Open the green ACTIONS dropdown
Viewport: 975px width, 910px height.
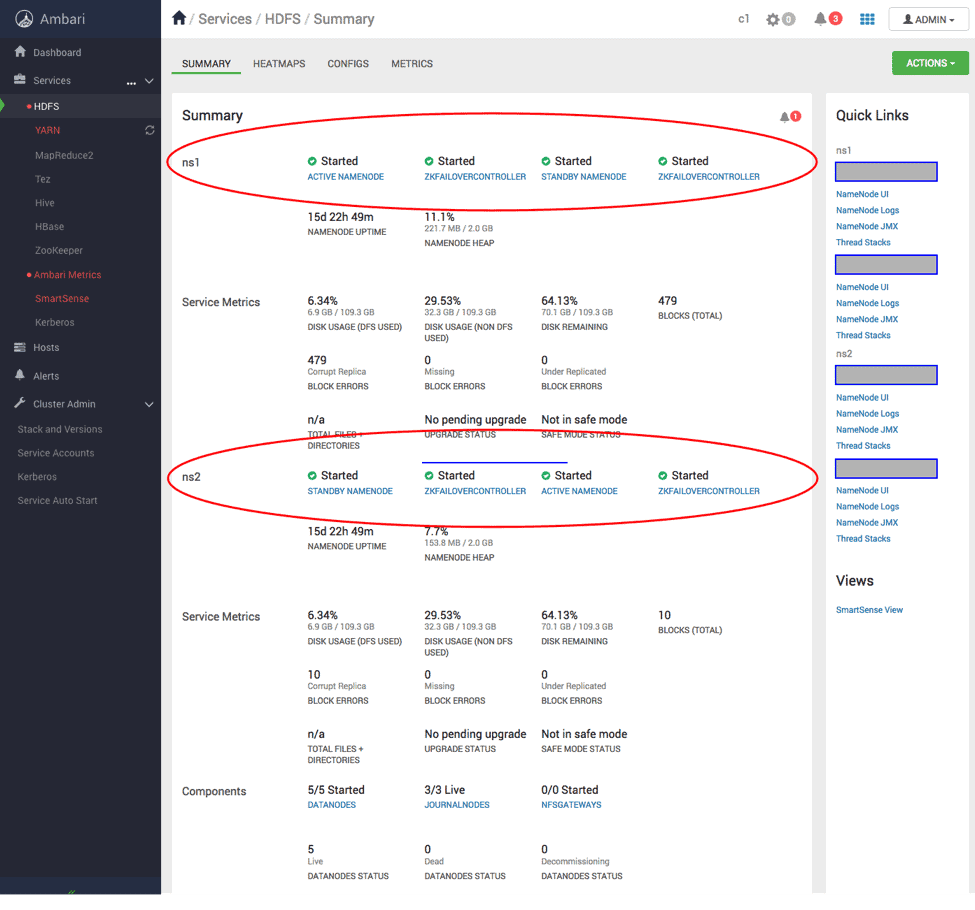point(930,63)
